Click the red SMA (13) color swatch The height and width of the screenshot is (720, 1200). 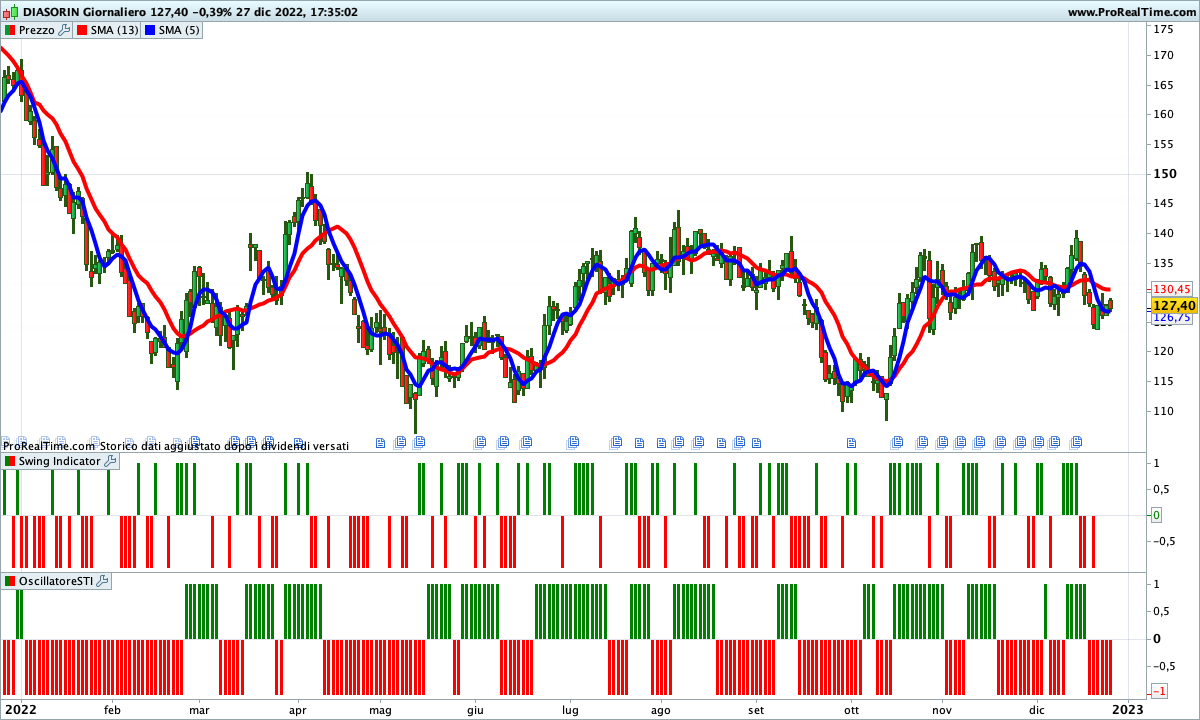point(83,30)
